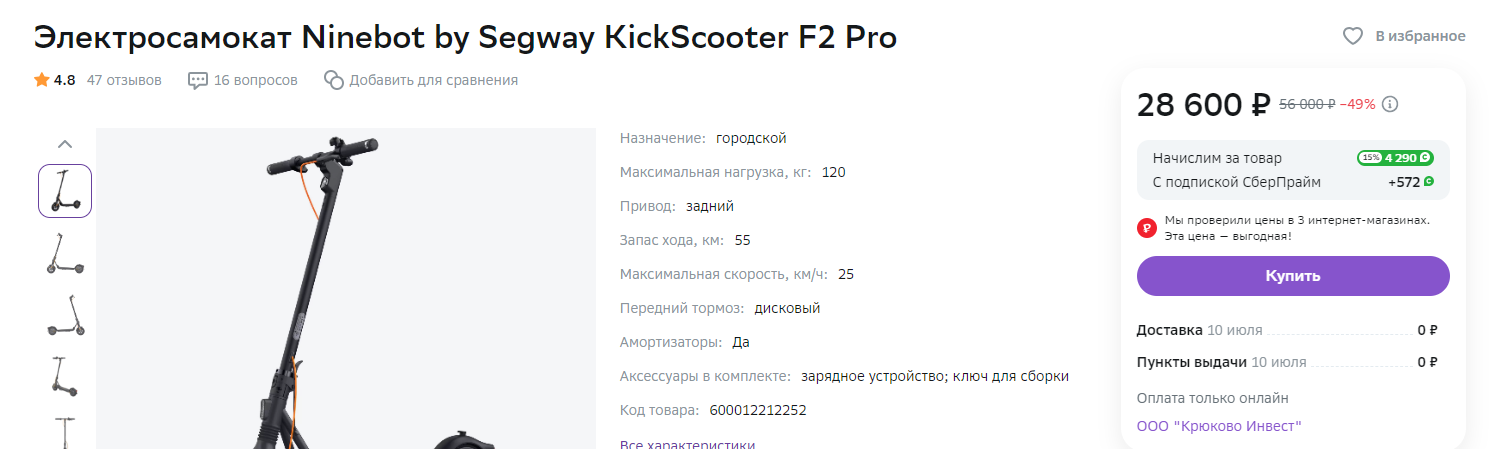Open the 16 вопросов questions link
This screenshot has height=449, width=1497.
(255, 80)
